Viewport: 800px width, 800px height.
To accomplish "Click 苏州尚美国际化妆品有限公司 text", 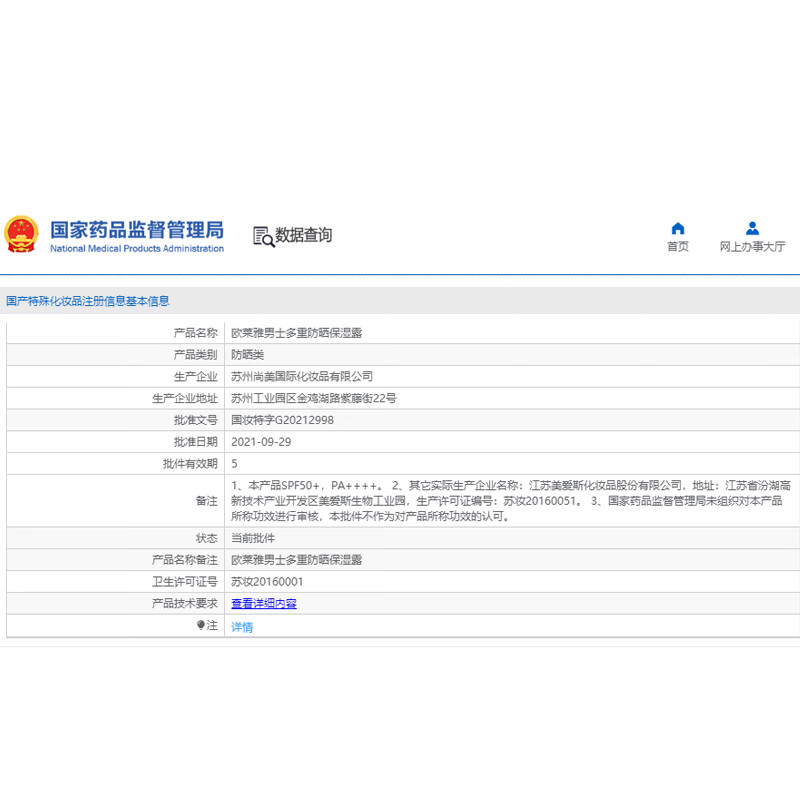I will tap(302, 377).
